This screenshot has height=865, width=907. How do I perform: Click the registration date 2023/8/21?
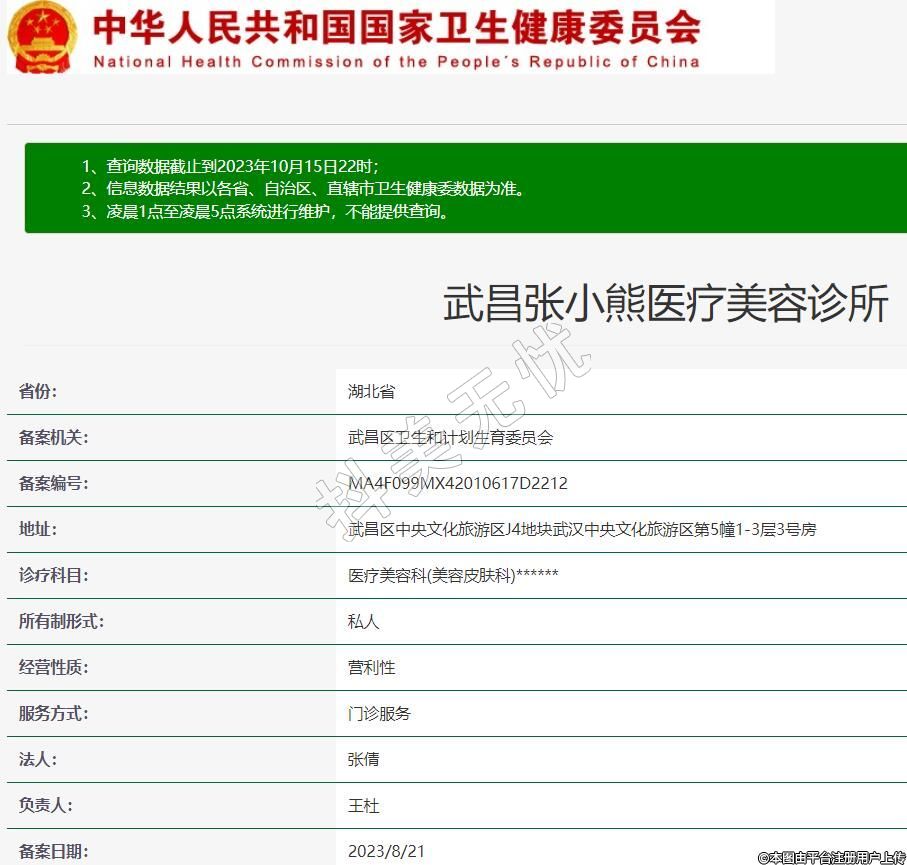pyautogui.click(x=386, y=851)
